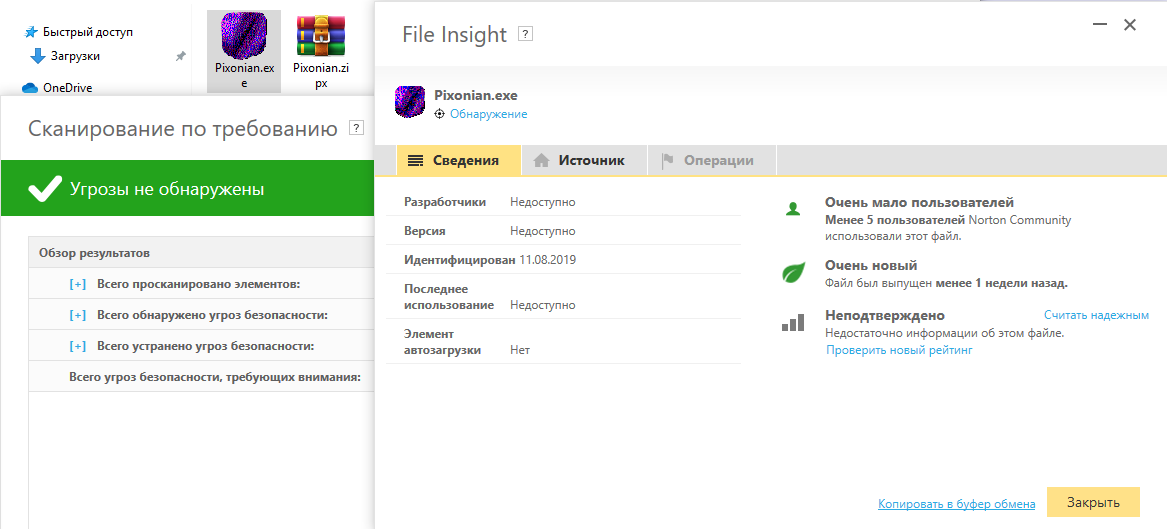Click Загрузки label in sidebar

75,57
